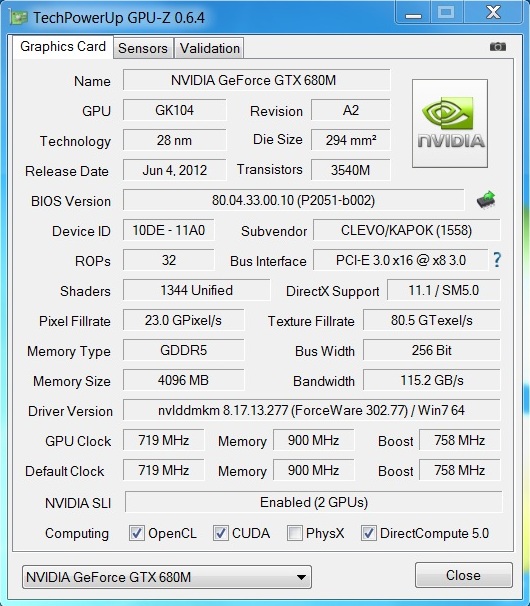Click the BIOS Version field 80.04.33.00.10
Viewport: 530px width, 606px height.
tap(293, 200)
